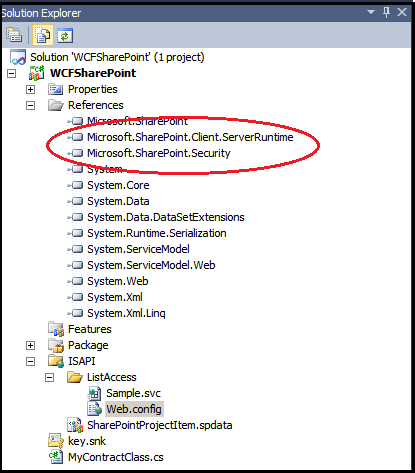Image resolution: width=415 pixels, height=473 pixels.
Task: Select the MyContractClass.cs file name
Action: pyautogui.click(x=116, y=457)
